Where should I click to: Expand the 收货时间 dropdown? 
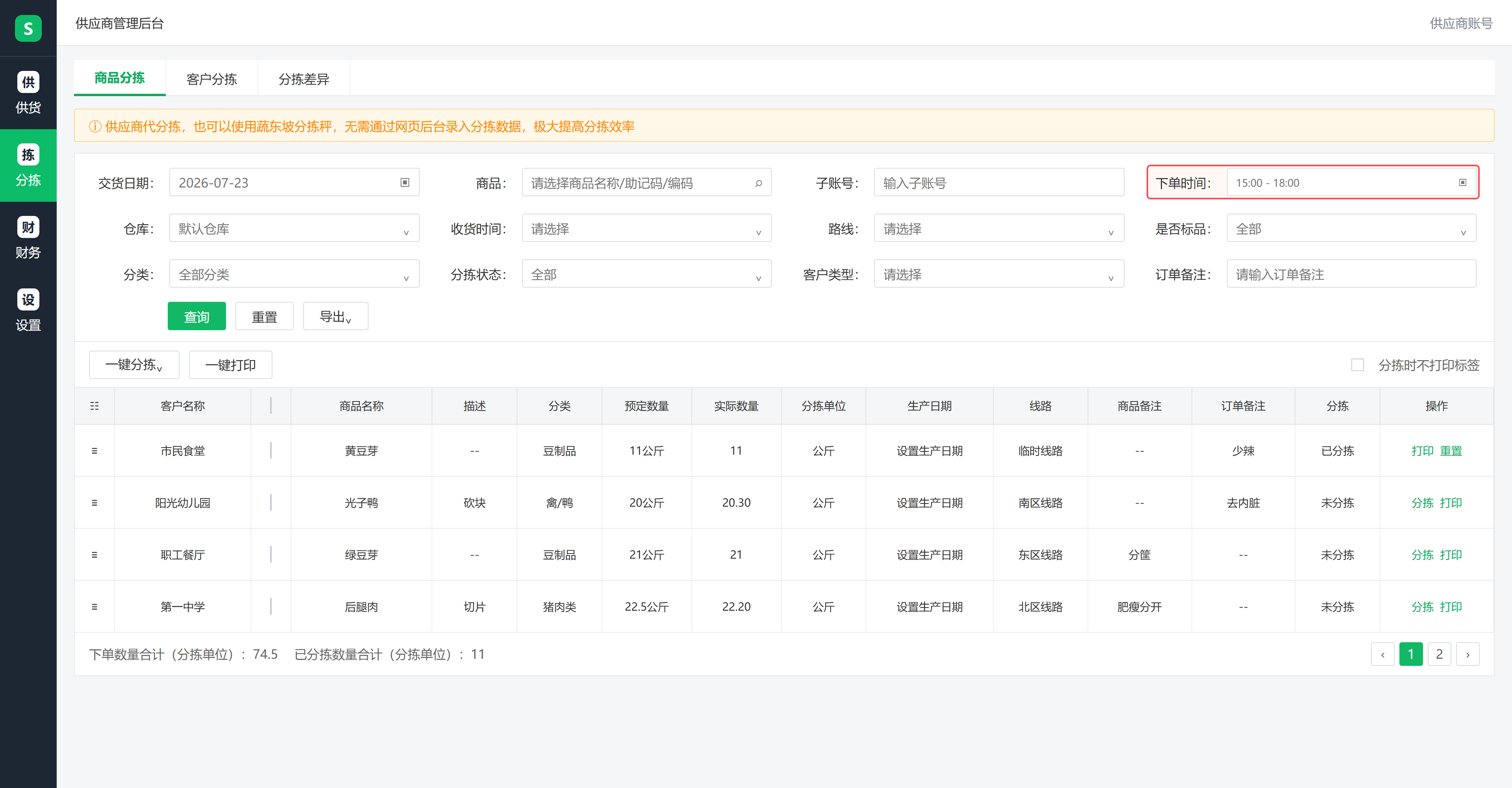tap(646, 229)
